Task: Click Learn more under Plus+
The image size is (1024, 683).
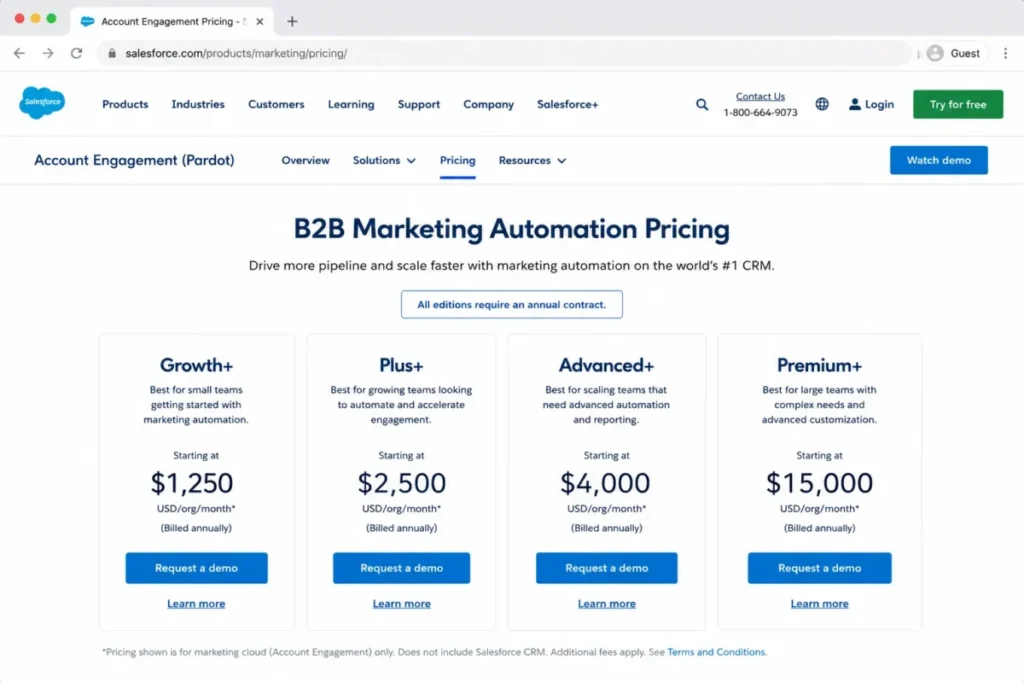Action: [402, 604]
